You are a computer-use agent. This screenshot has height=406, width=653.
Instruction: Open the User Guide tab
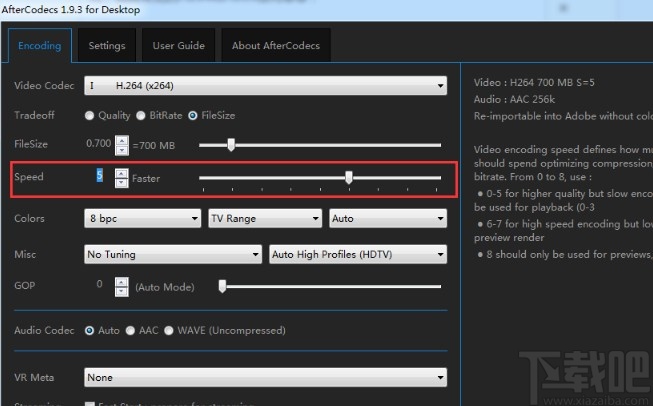tap(179, 45)
